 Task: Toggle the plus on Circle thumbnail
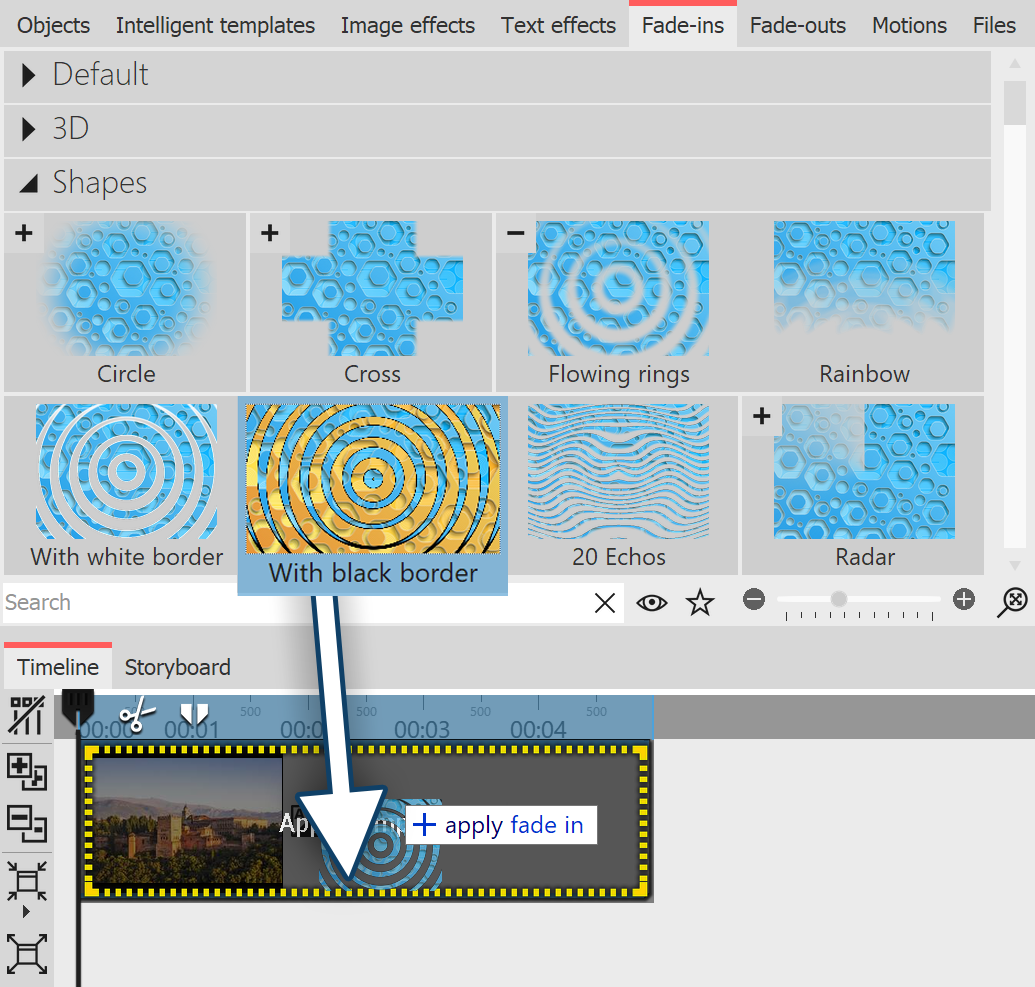24,233
